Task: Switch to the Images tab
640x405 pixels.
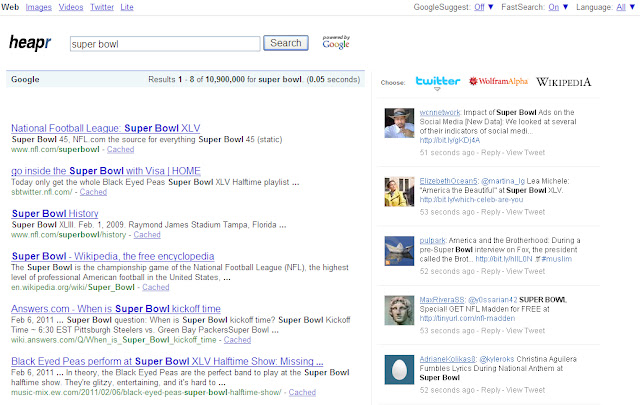Action: click(x=38, y=7)
